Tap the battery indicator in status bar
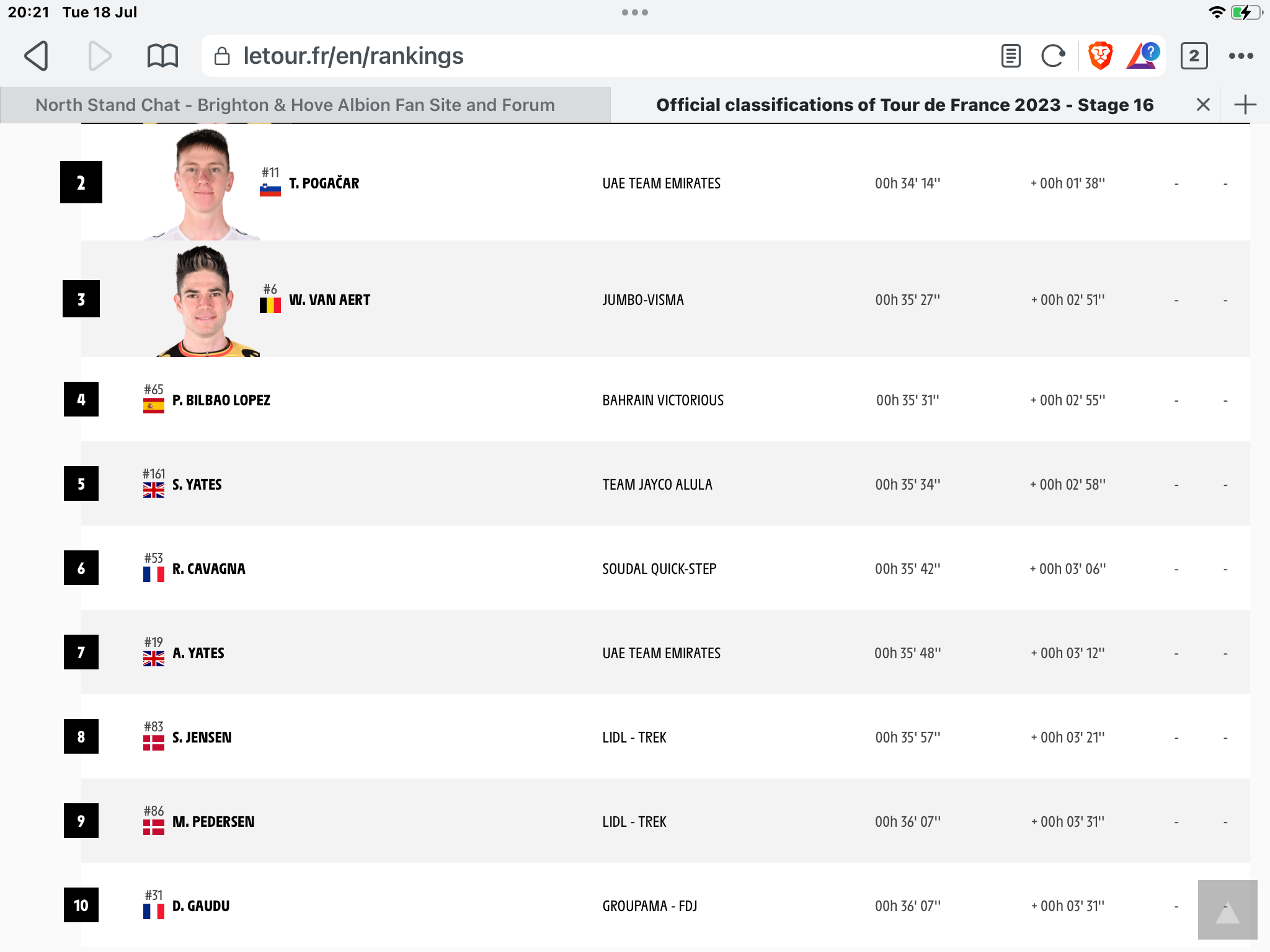The height and width of the screenshot is (952, 1270). click(1246, 12)
